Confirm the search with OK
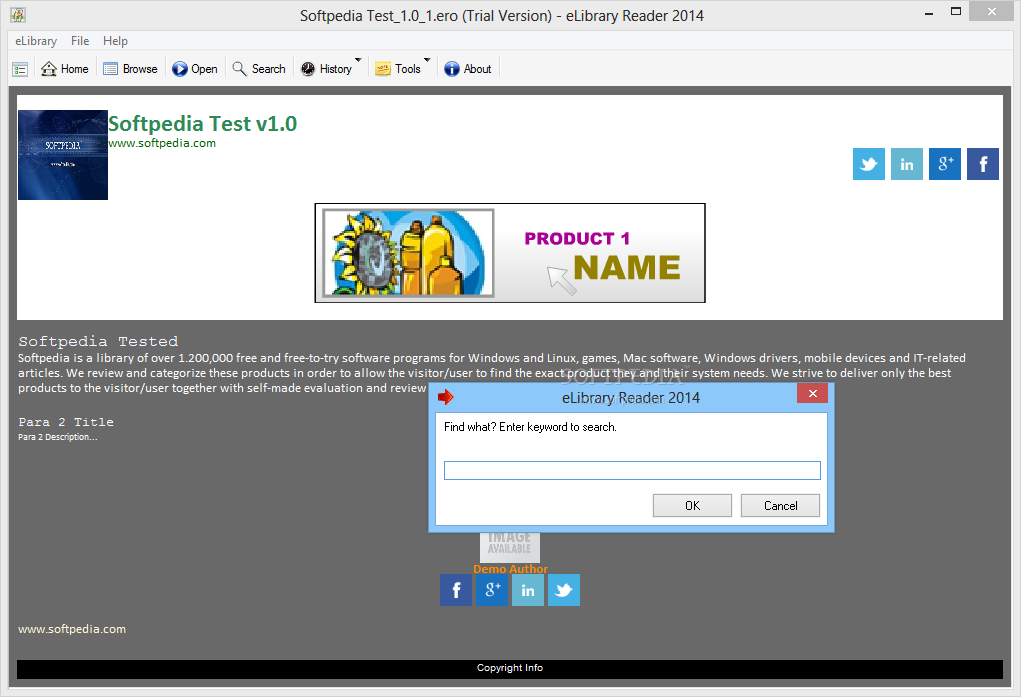Viewport: 1021px width, 697px height. (x=692, y=505)
